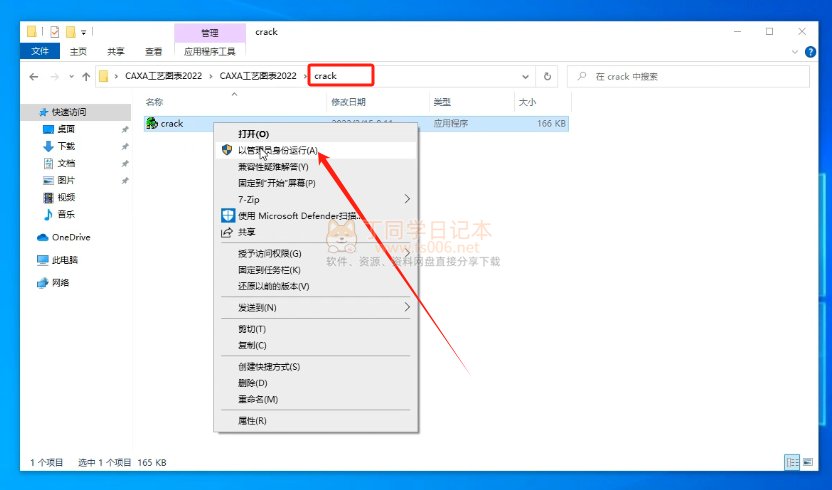Open 此电脑 in the navigation pane

click(65, 260)
